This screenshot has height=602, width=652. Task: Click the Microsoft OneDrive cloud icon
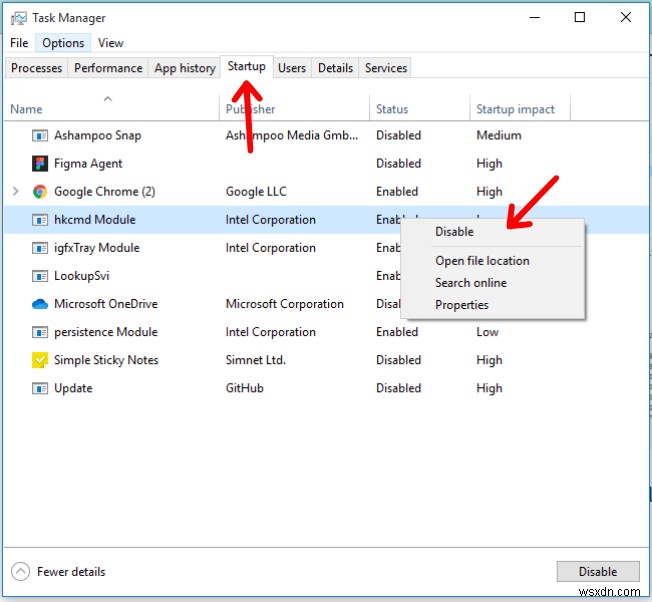(x=40, y=304)
